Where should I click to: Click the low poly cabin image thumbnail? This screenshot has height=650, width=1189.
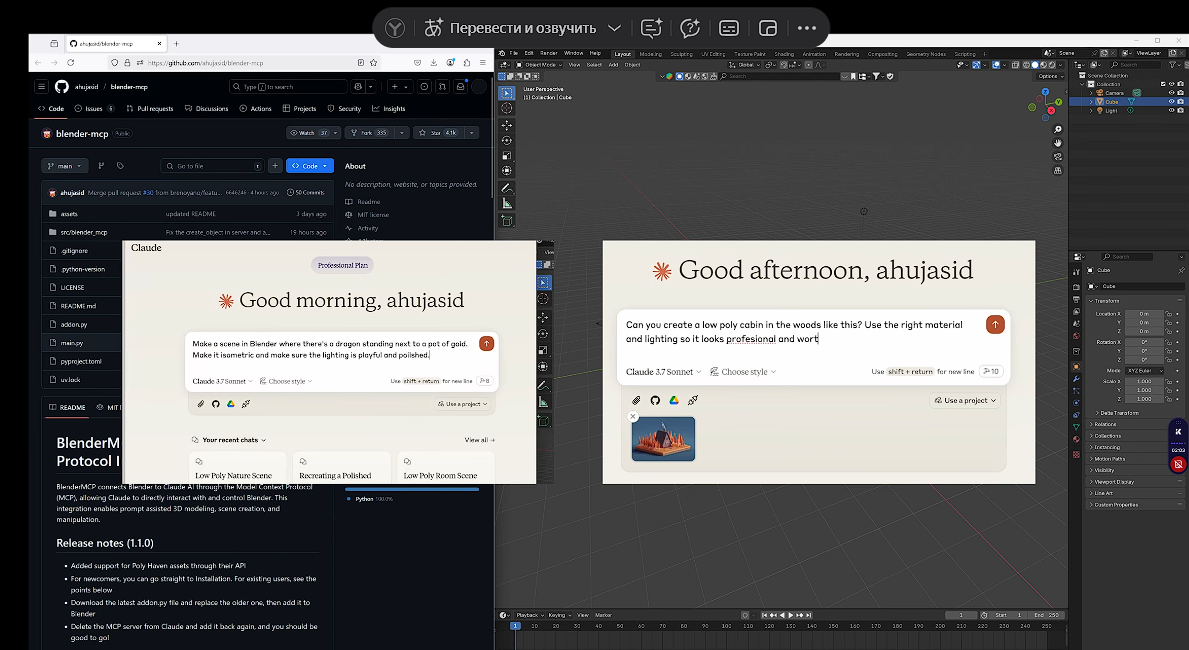[x=663, y=439]
